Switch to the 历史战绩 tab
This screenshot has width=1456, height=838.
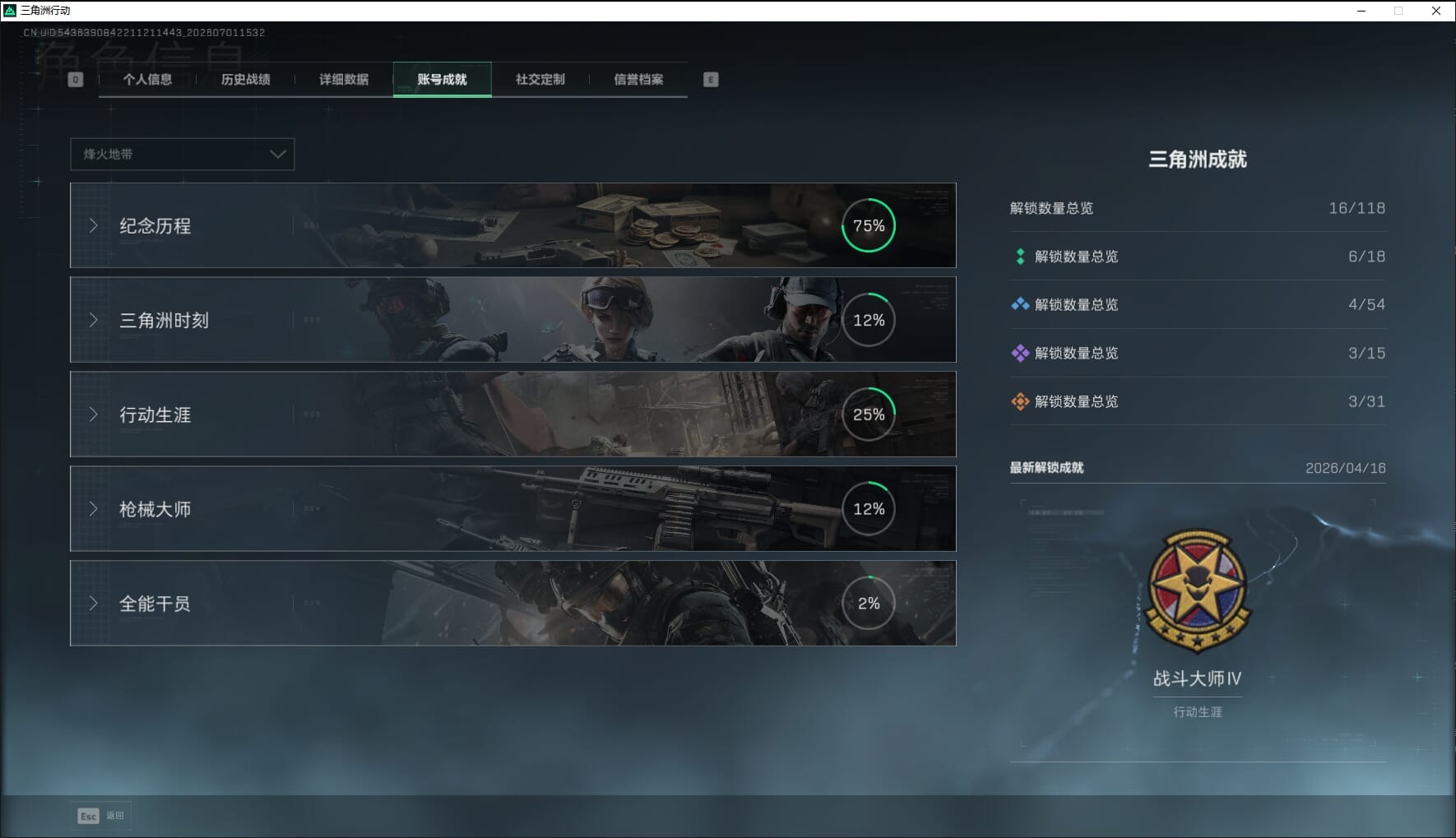pos(246,80)
